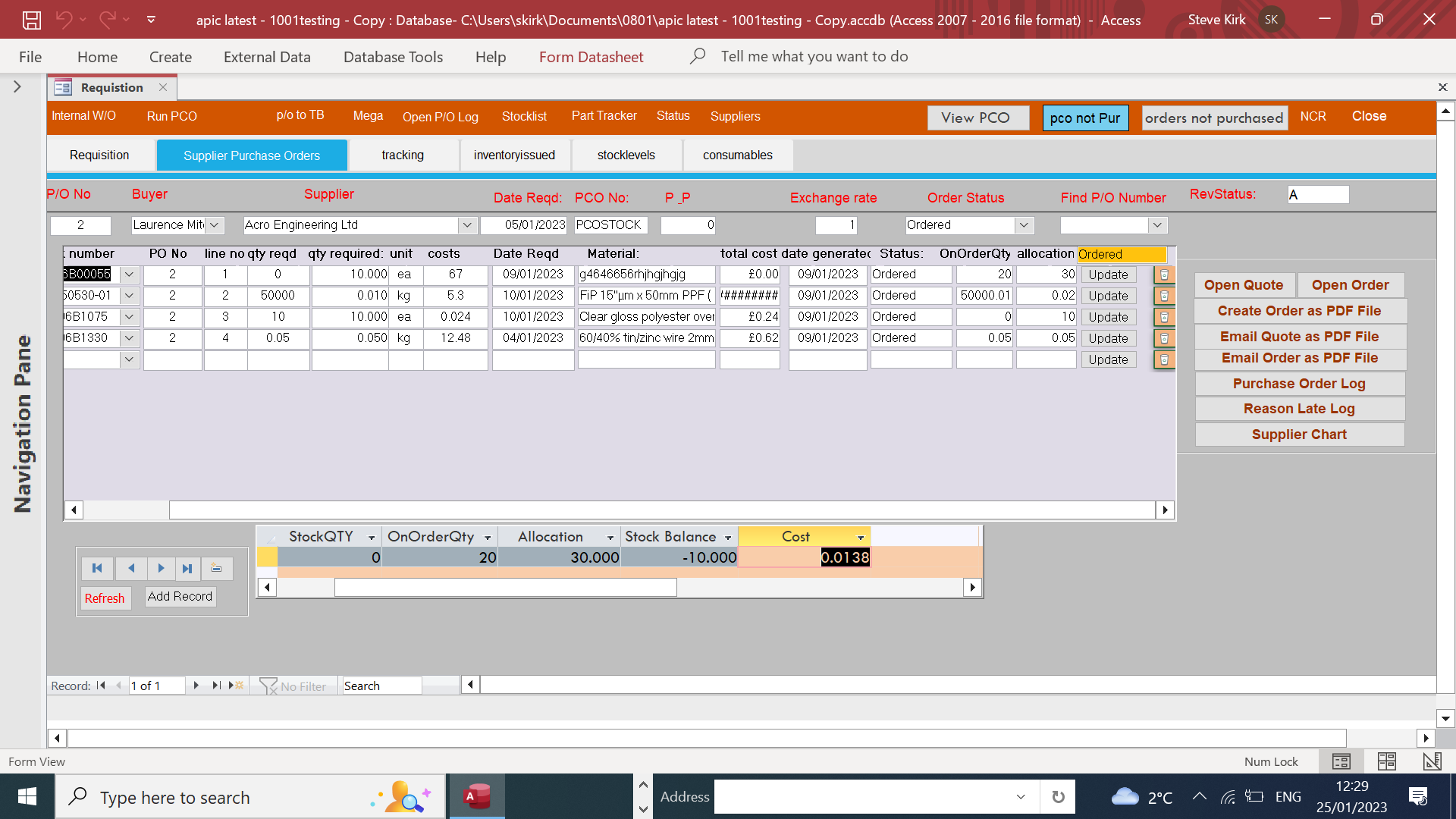Click delete icon for row 6B00055
1456x819 pixels.
point(1164,275)
